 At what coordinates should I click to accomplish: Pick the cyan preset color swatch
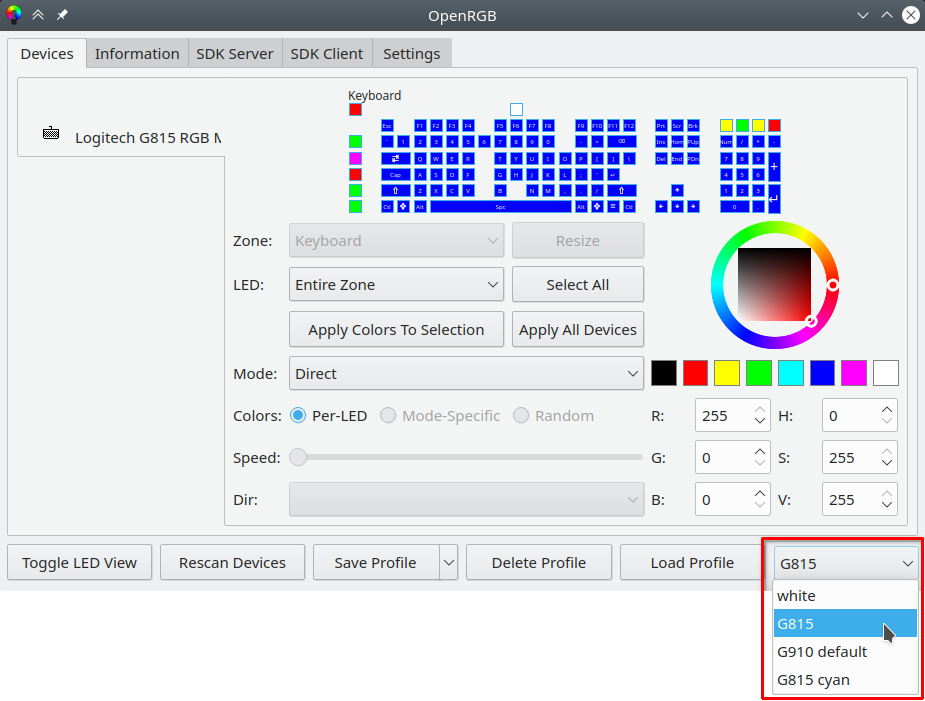pyautogui.click(x=790, y=373)
